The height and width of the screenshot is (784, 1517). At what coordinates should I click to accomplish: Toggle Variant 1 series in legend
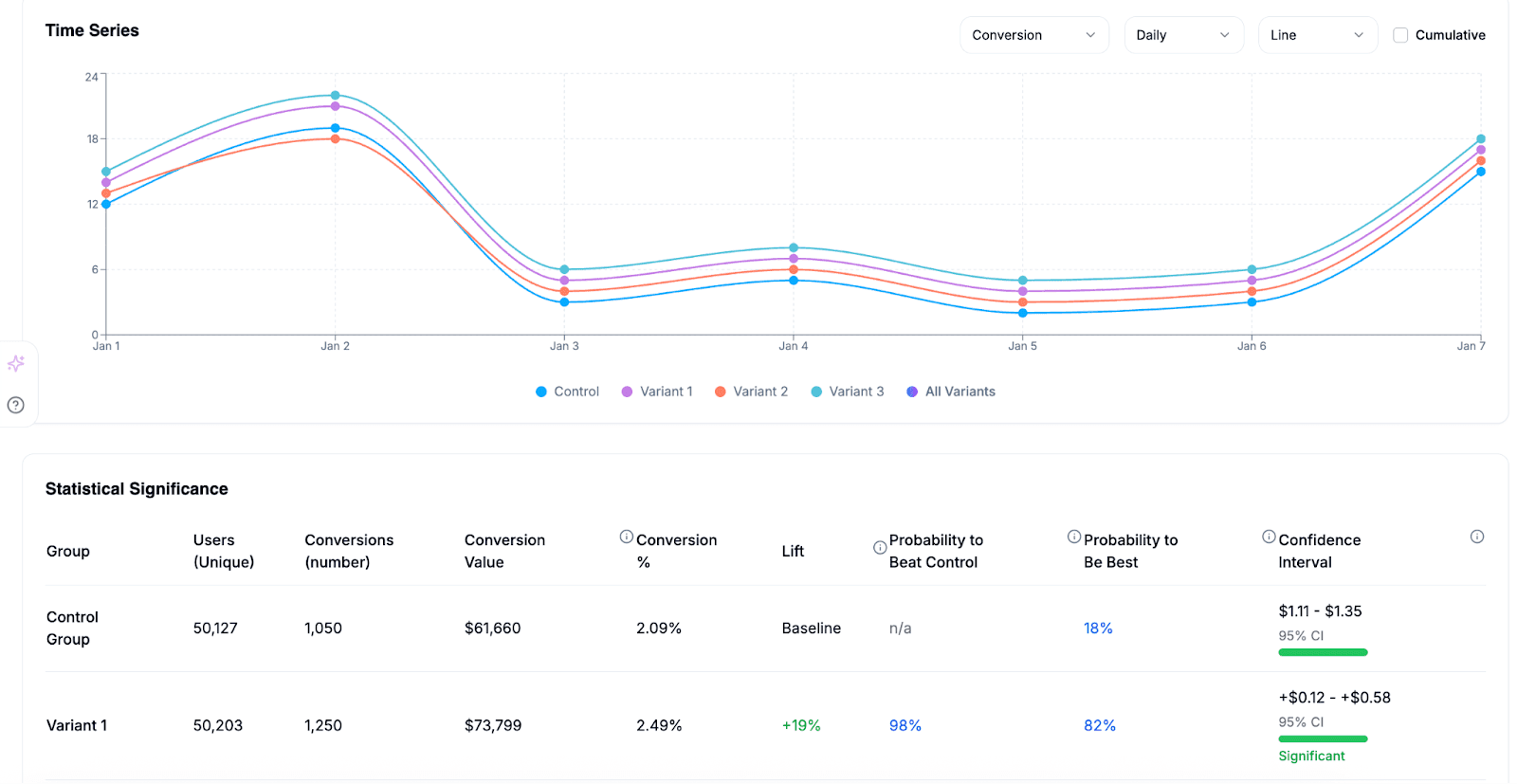coord(656,392)
